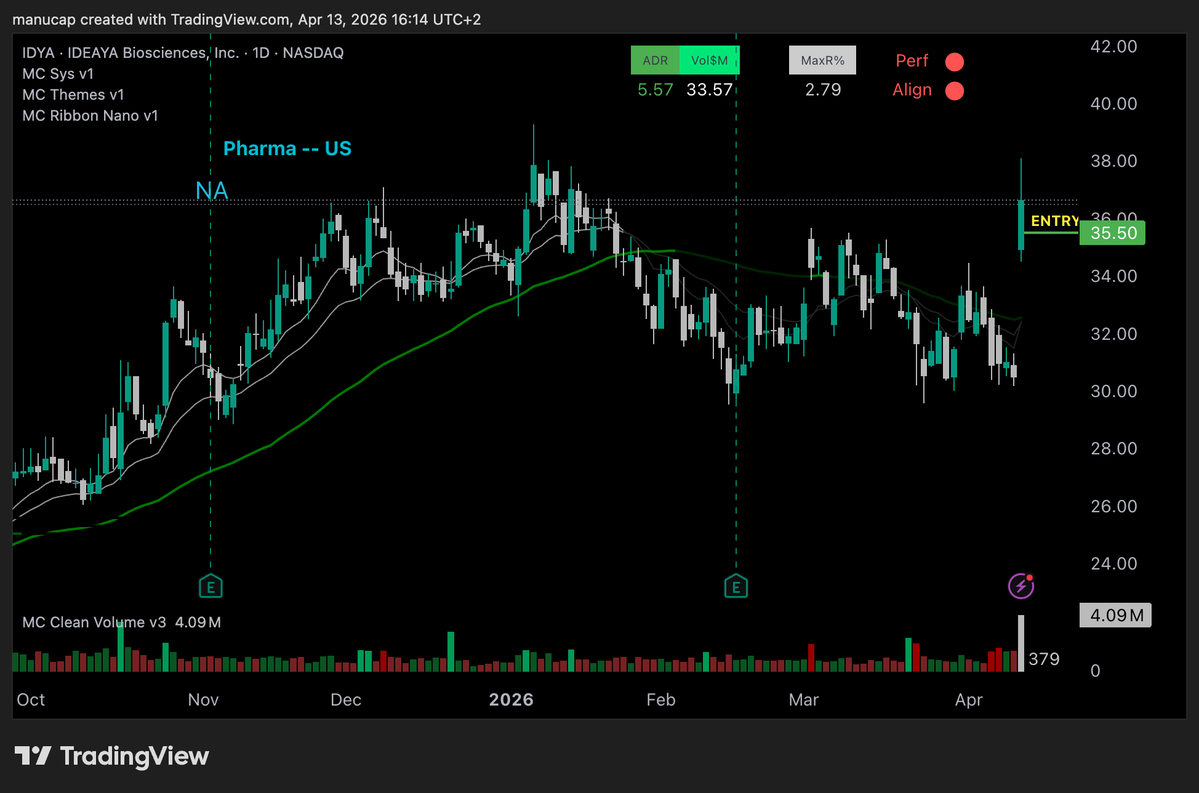Click the TradingView logo
The width and height of the screenshot is (1199, 793).
point(112,756)
